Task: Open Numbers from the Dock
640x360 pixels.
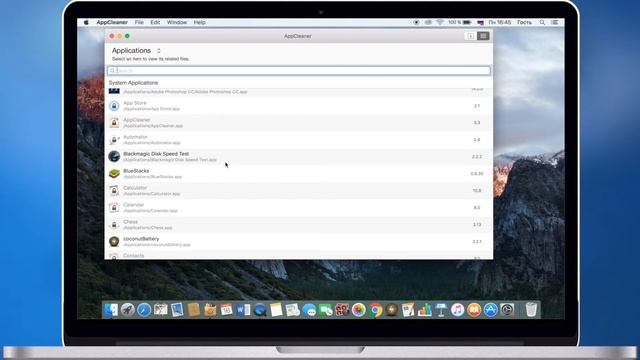Action: [424, 310]
